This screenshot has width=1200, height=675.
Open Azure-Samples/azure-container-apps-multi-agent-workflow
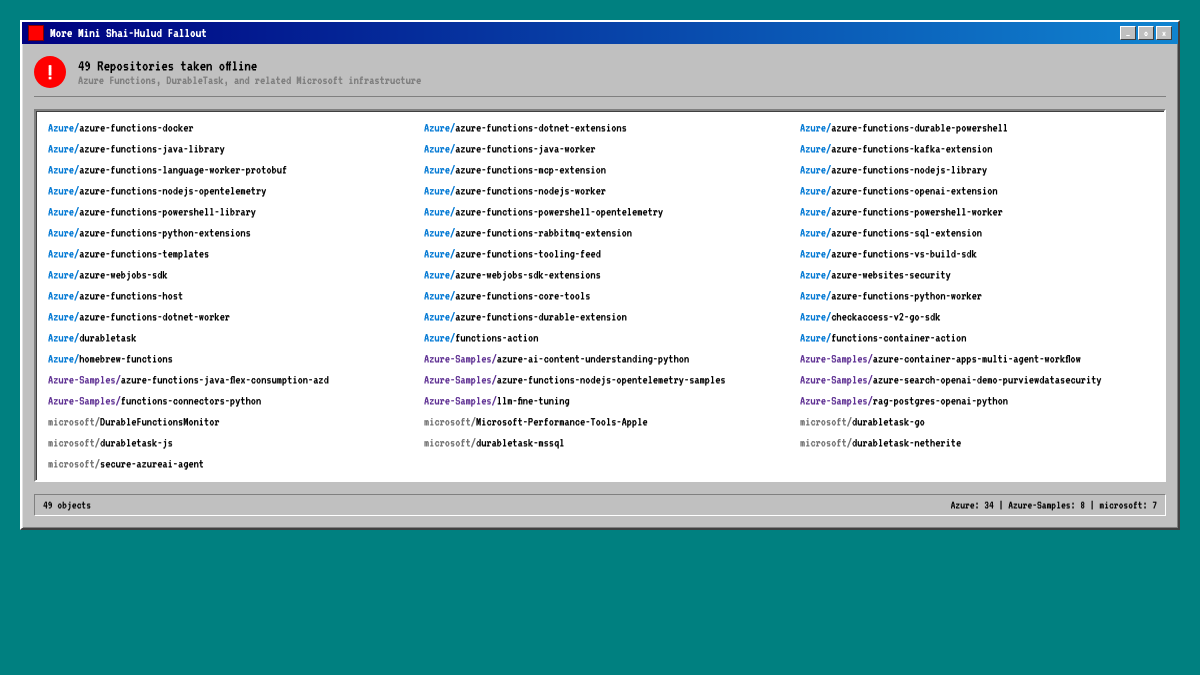pyautogui.click(x=940, y=359)
